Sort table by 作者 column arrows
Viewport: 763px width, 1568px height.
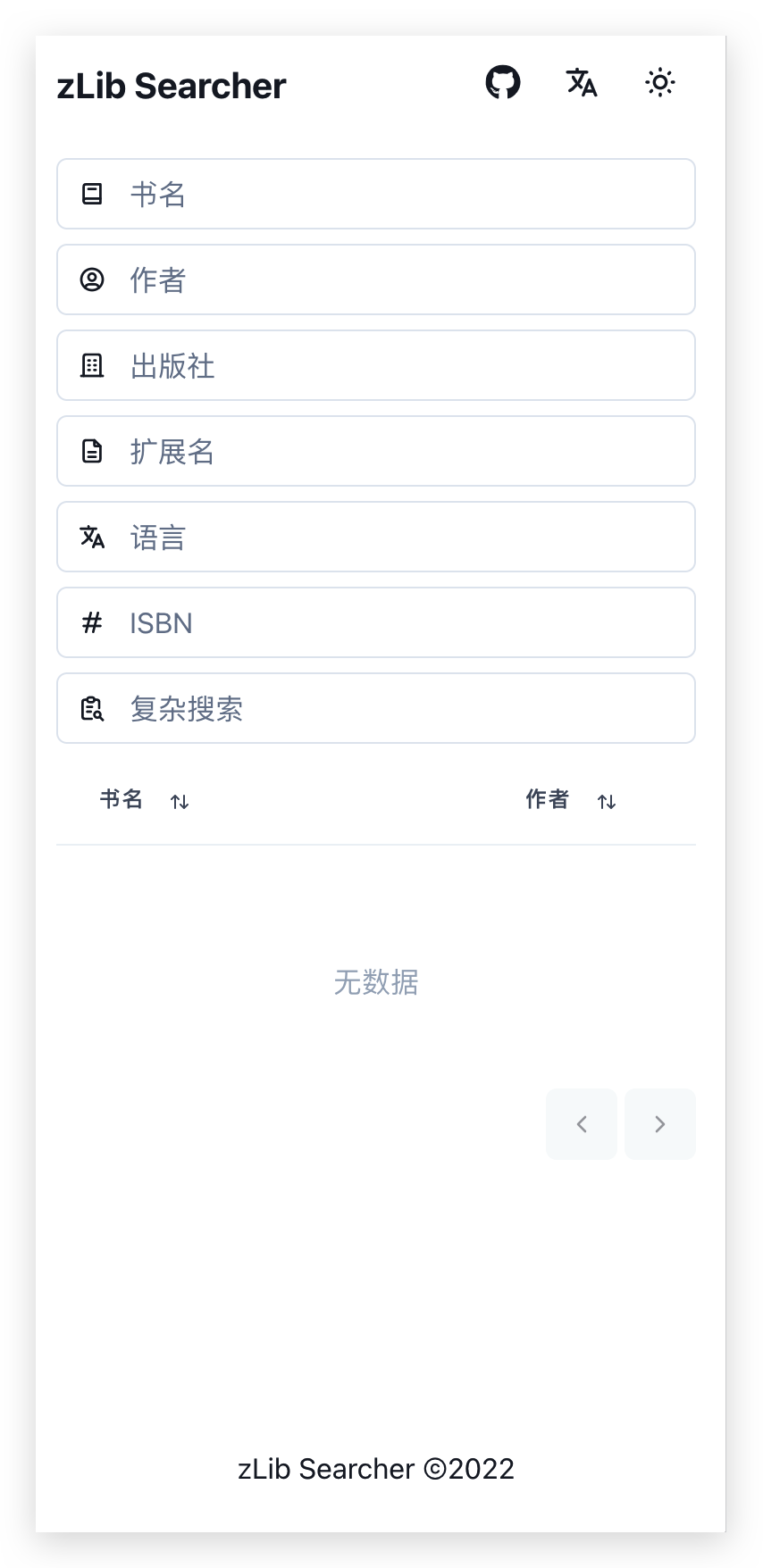[x=607, y=801]
